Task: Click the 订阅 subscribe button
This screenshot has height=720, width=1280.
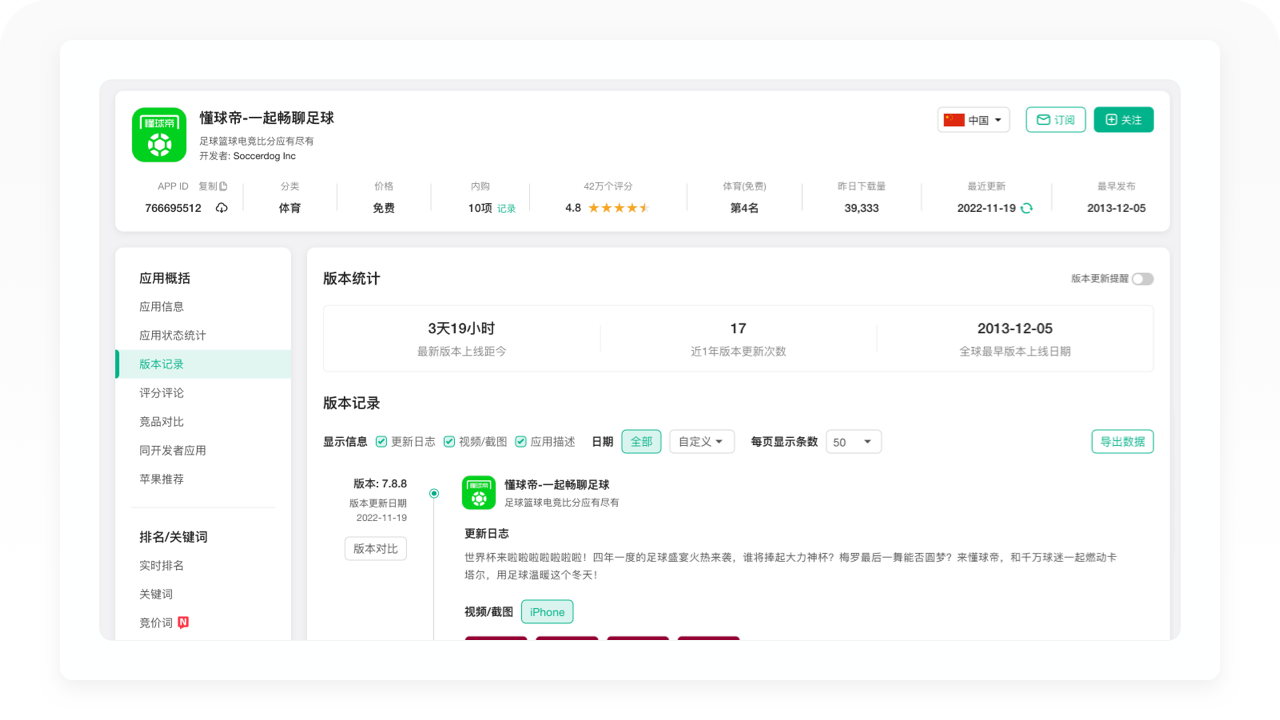Action: pyautogui.click(x=1056, y=120)
